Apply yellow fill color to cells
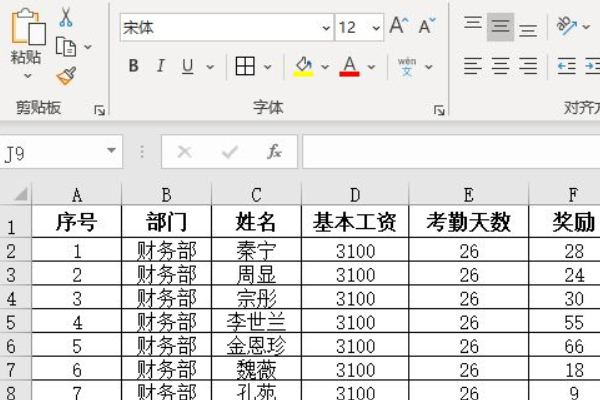Viewport: 600px width, 400px height. point(303,66)
